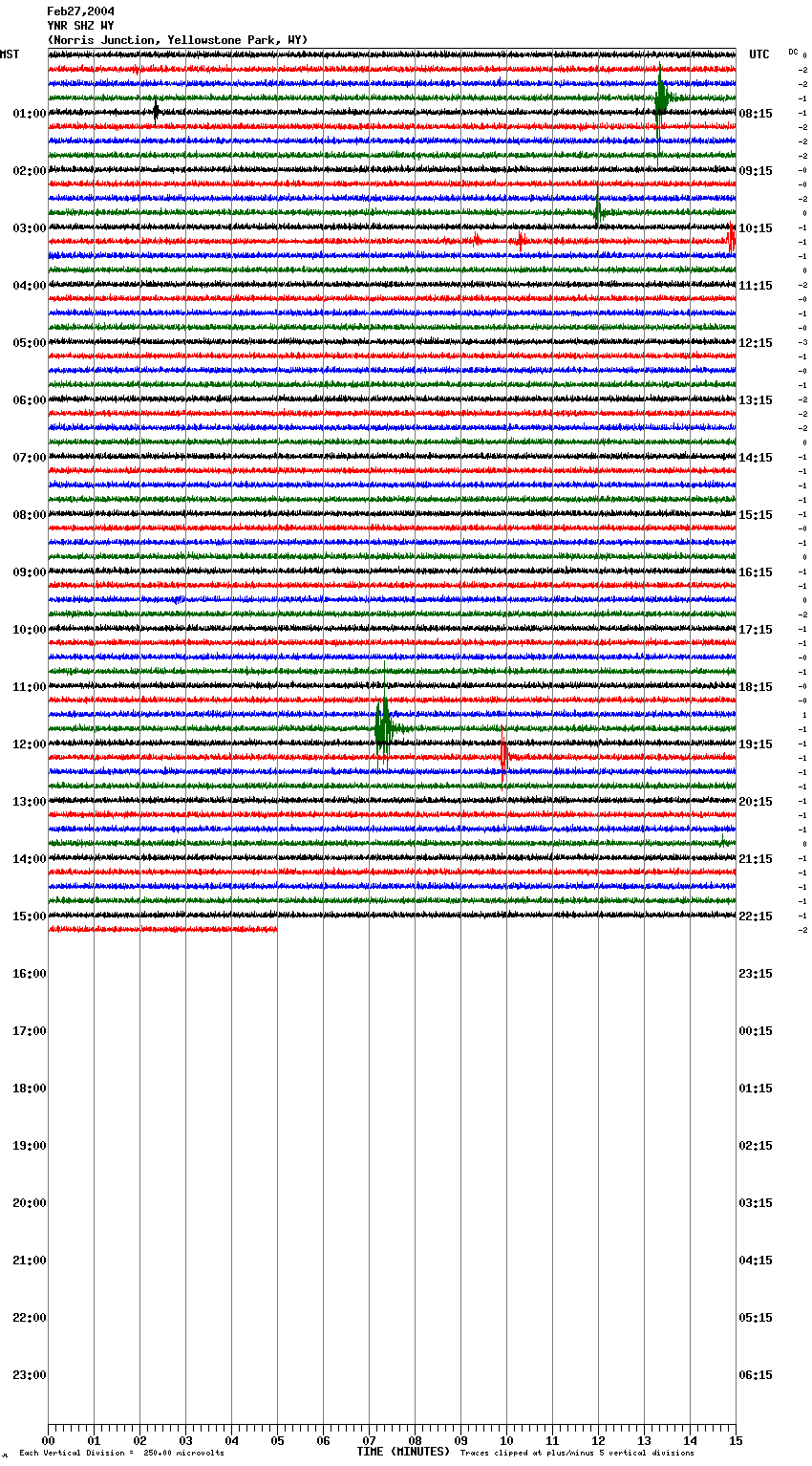Click the 00:15 UTC time label

756,1031
